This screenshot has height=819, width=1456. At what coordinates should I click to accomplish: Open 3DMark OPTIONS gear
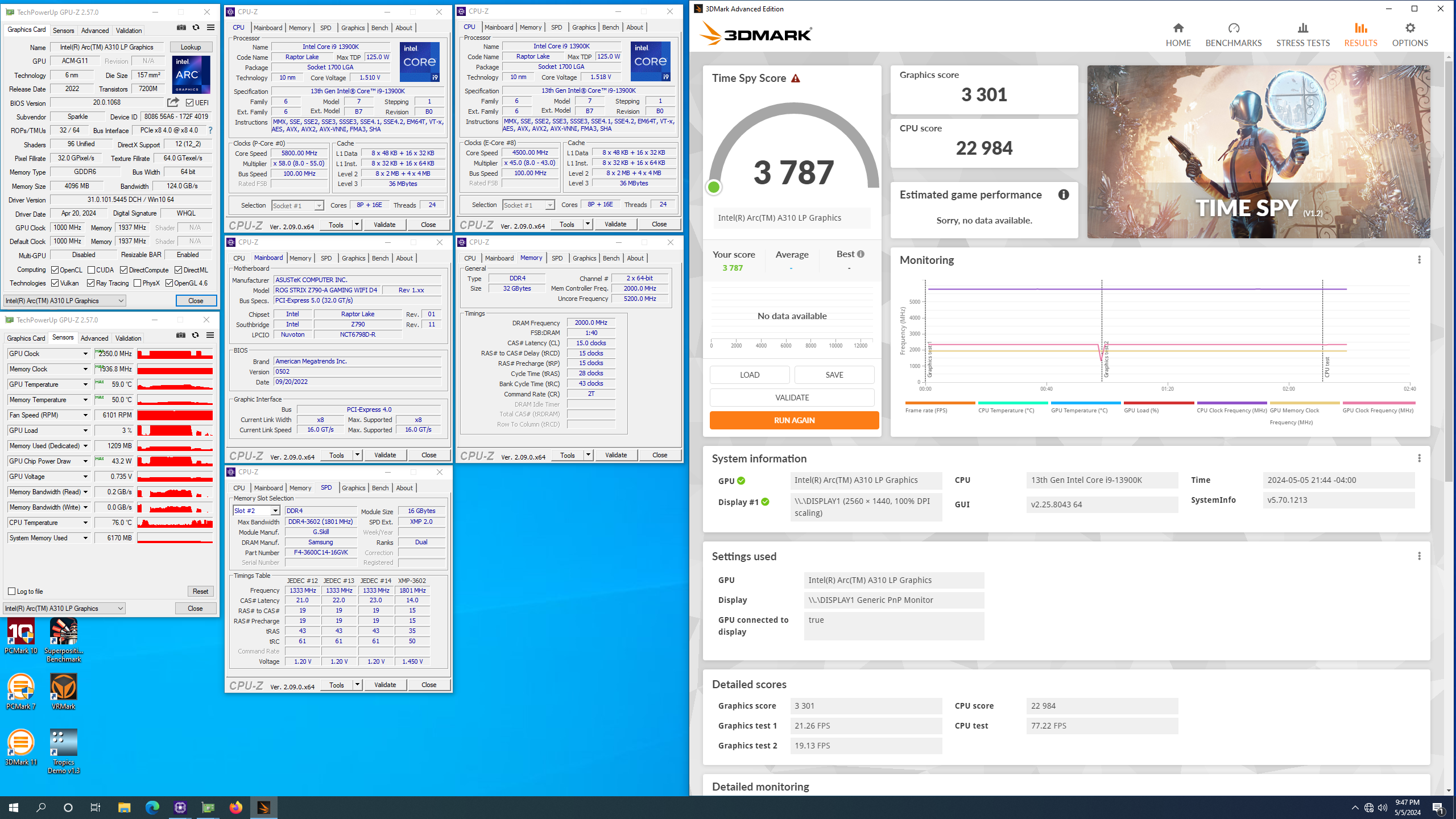(x=1410, y=28)
